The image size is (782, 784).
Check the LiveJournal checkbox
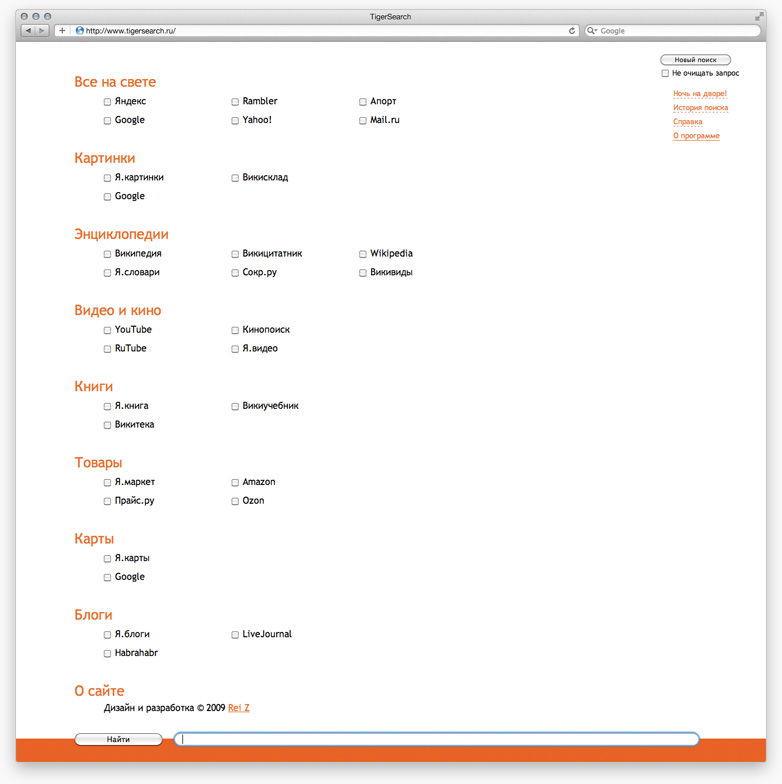235,634
